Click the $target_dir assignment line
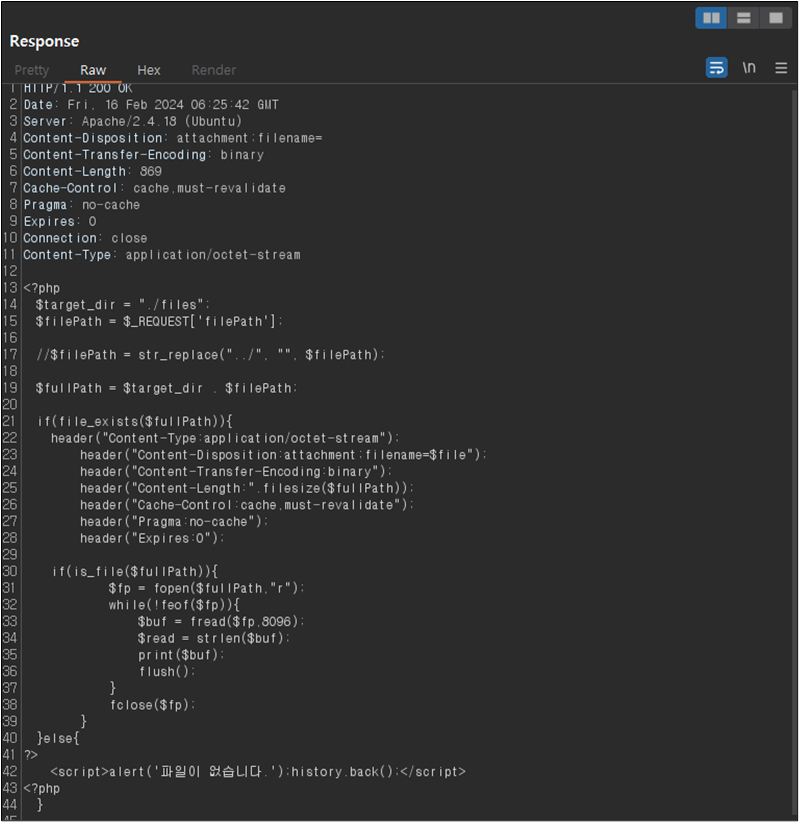The height and width of the screenshot is (822, 799). 123,305
